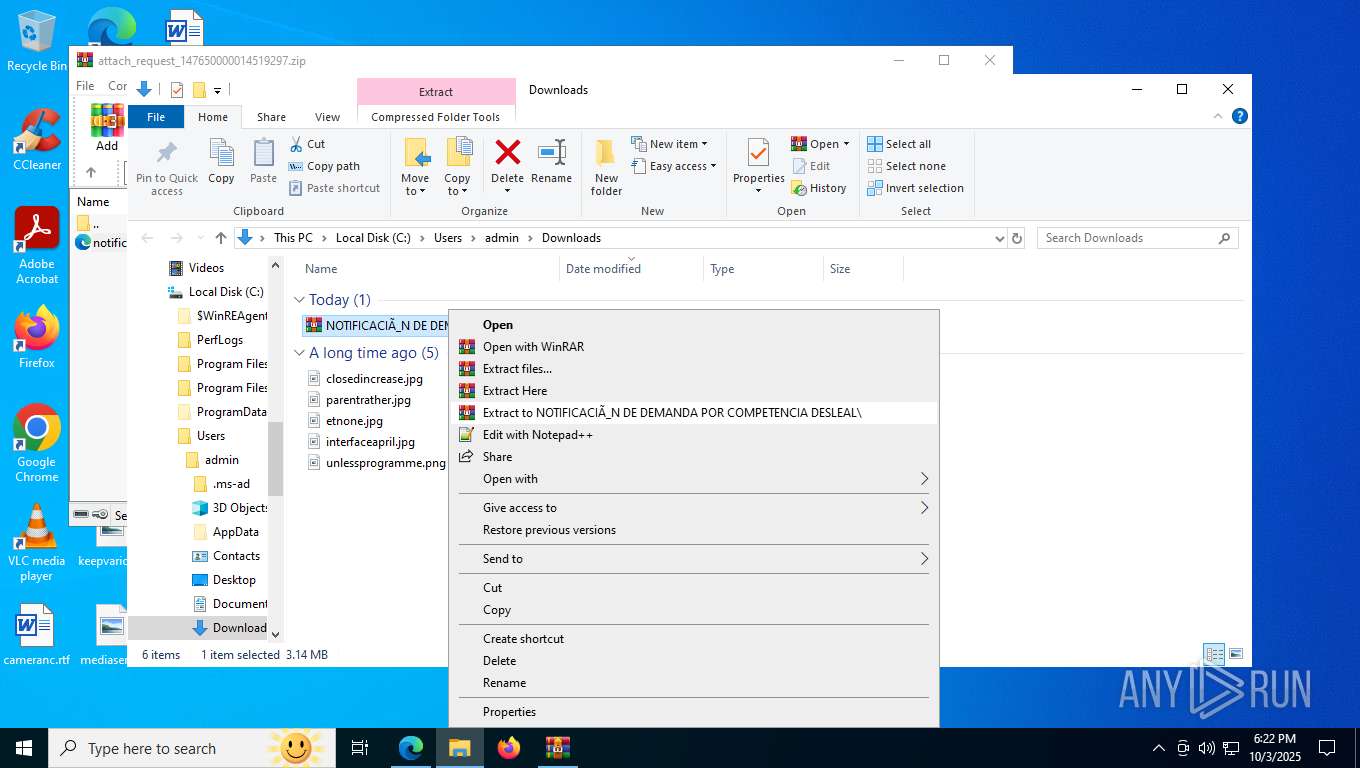1360x768 pixels.
Task: Refresh the Downloads address bar
Action: tap(1017, 238)
